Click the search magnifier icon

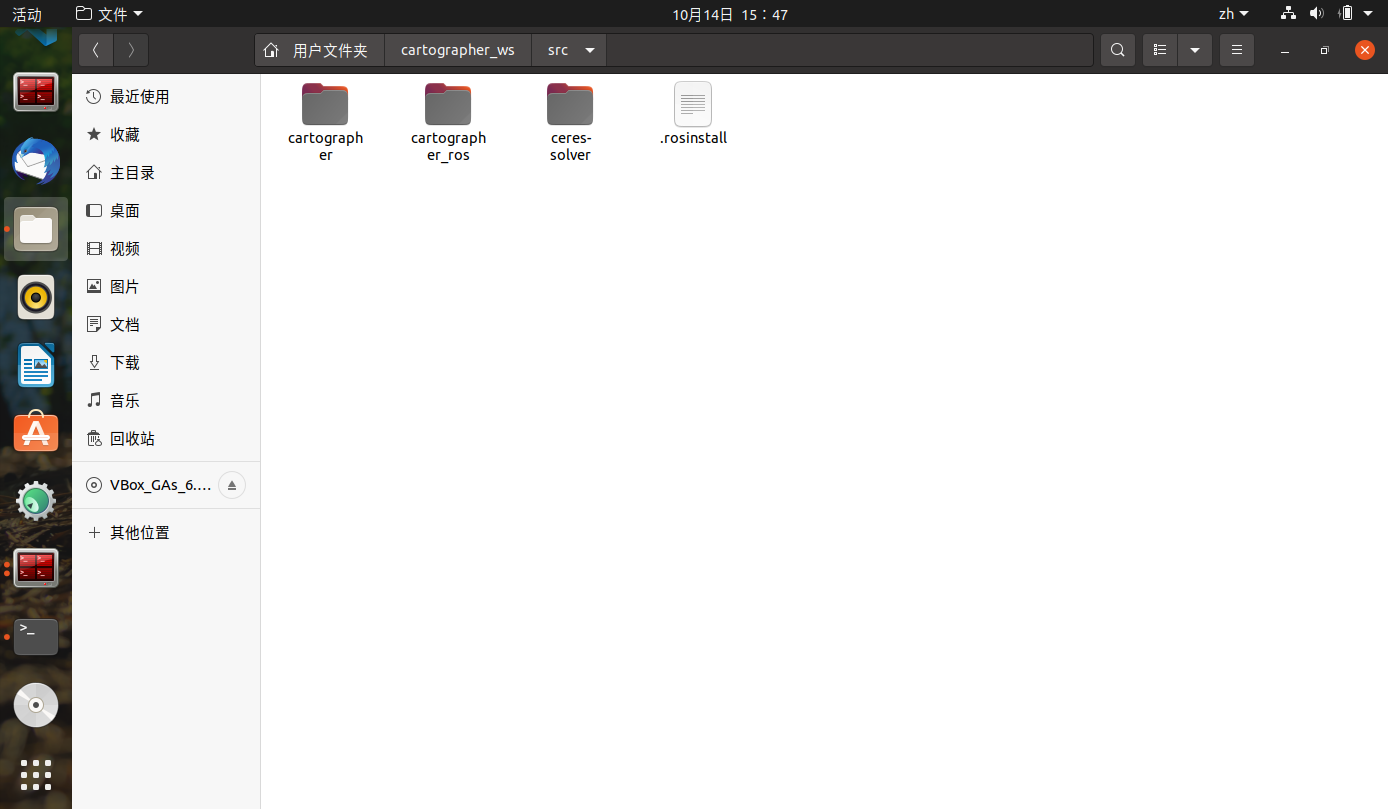tap(1118, 50)
